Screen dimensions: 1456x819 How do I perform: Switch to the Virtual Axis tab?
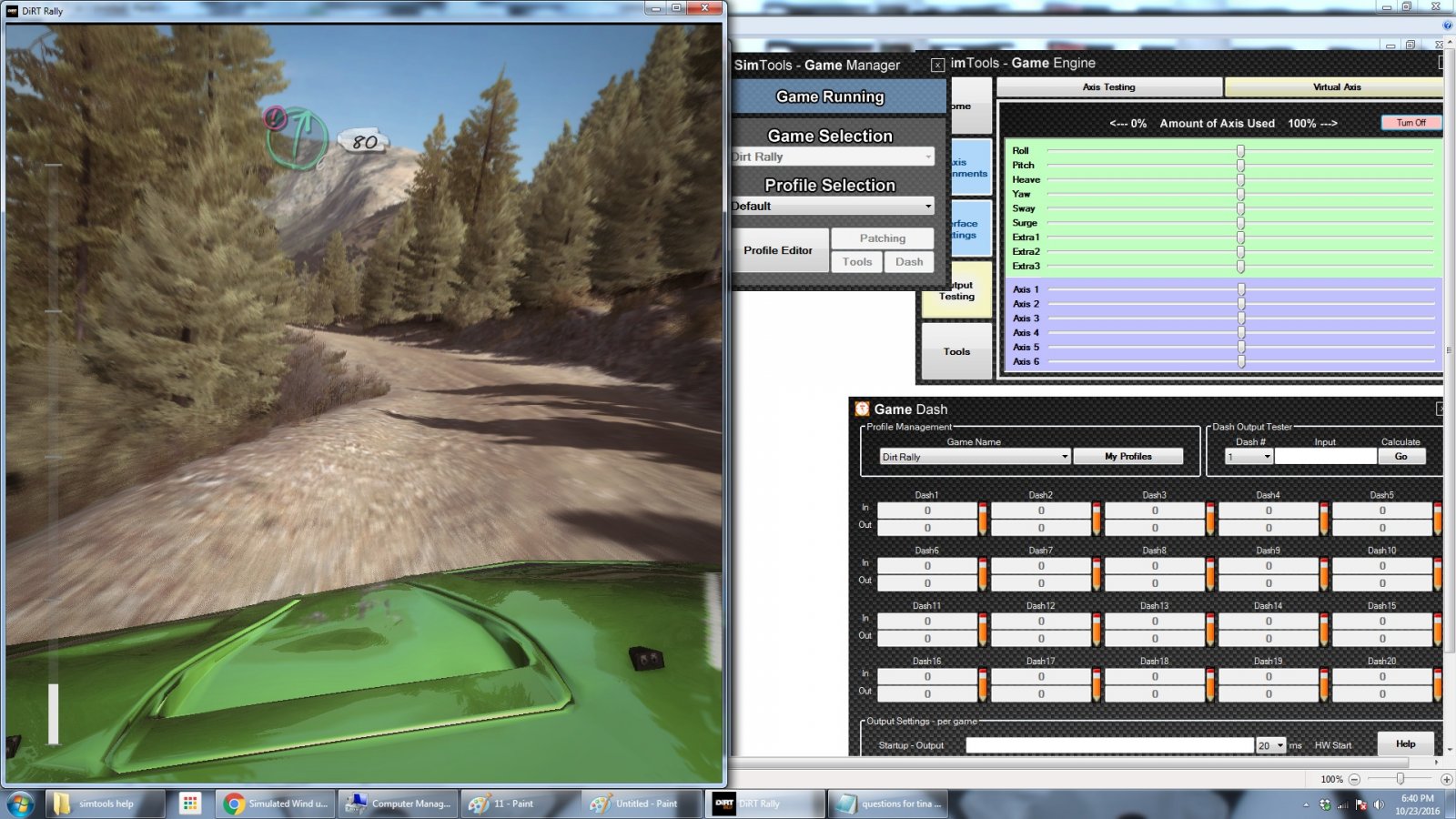tap(1336, 87)
